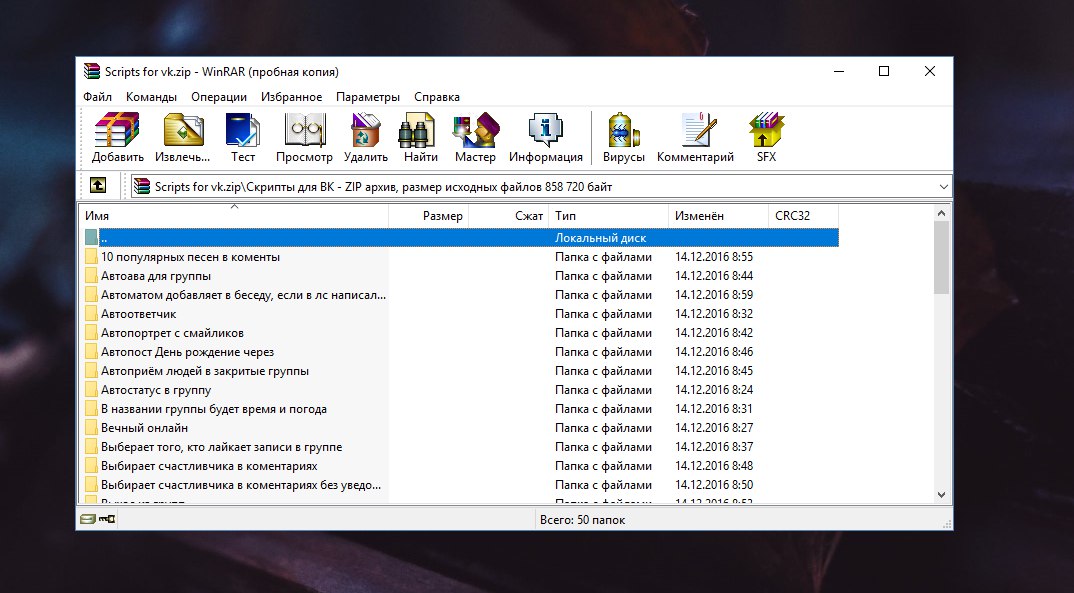This screenshot has width=1074, height=593.
Task: Sort by the Имя column header
Action: pos(234,216)
